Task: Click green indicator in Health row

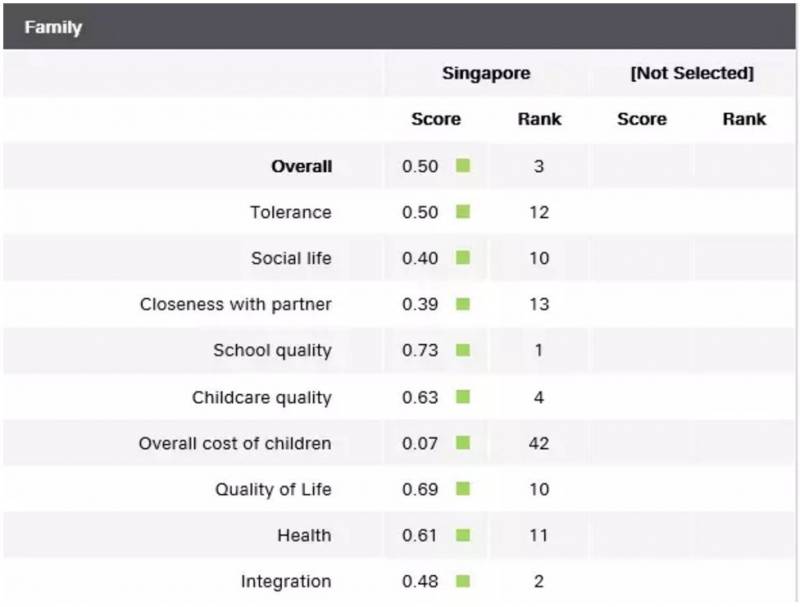Action: tap(463, 535)
